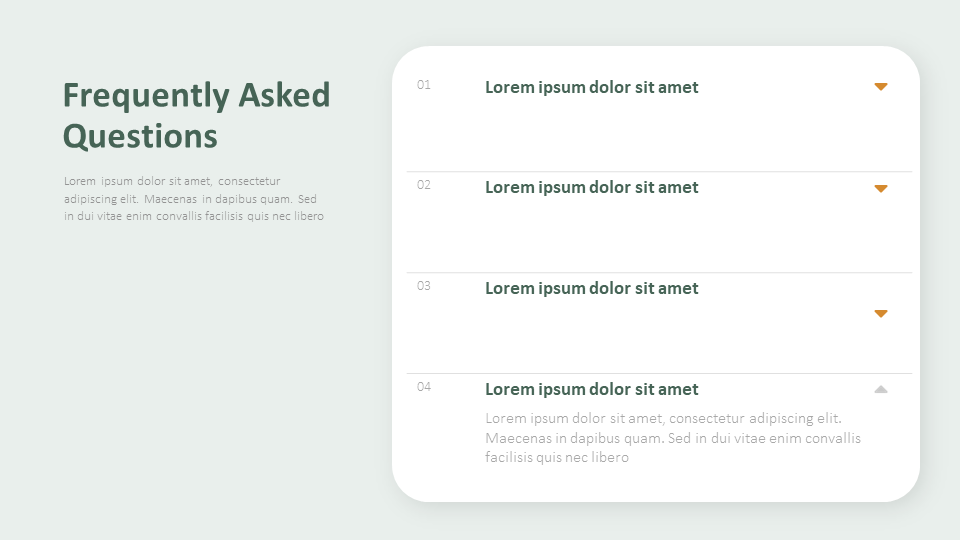Click the title of question 01
The image size is (960, 540).
pos(591,87)
